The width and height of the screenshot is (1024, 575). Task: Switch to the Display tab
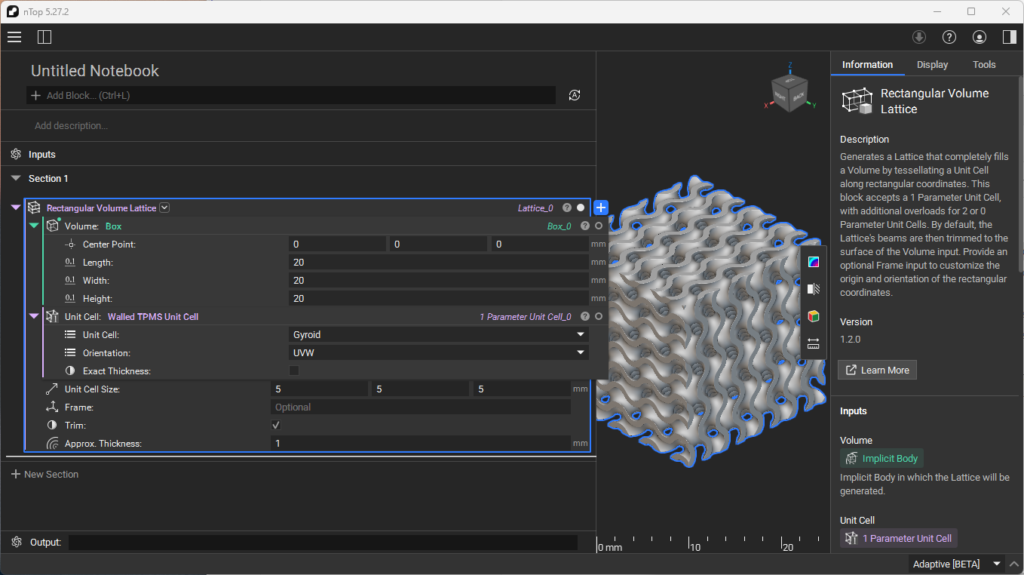[x=932, y=65]
